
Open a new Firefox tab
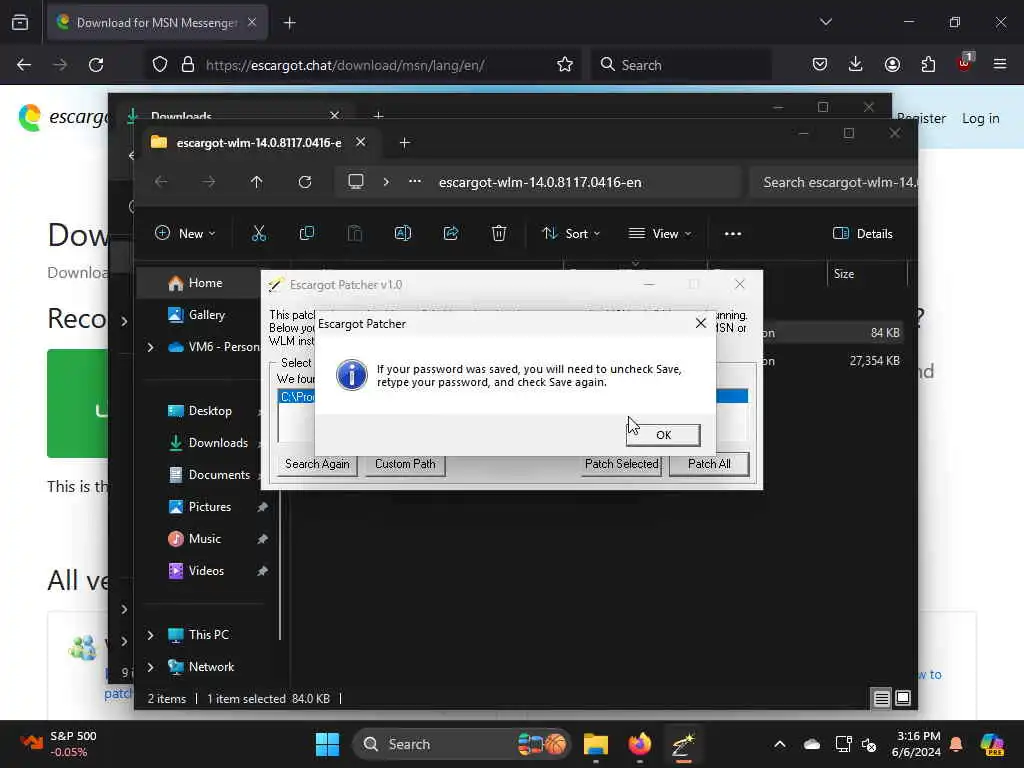click(289, 23)
